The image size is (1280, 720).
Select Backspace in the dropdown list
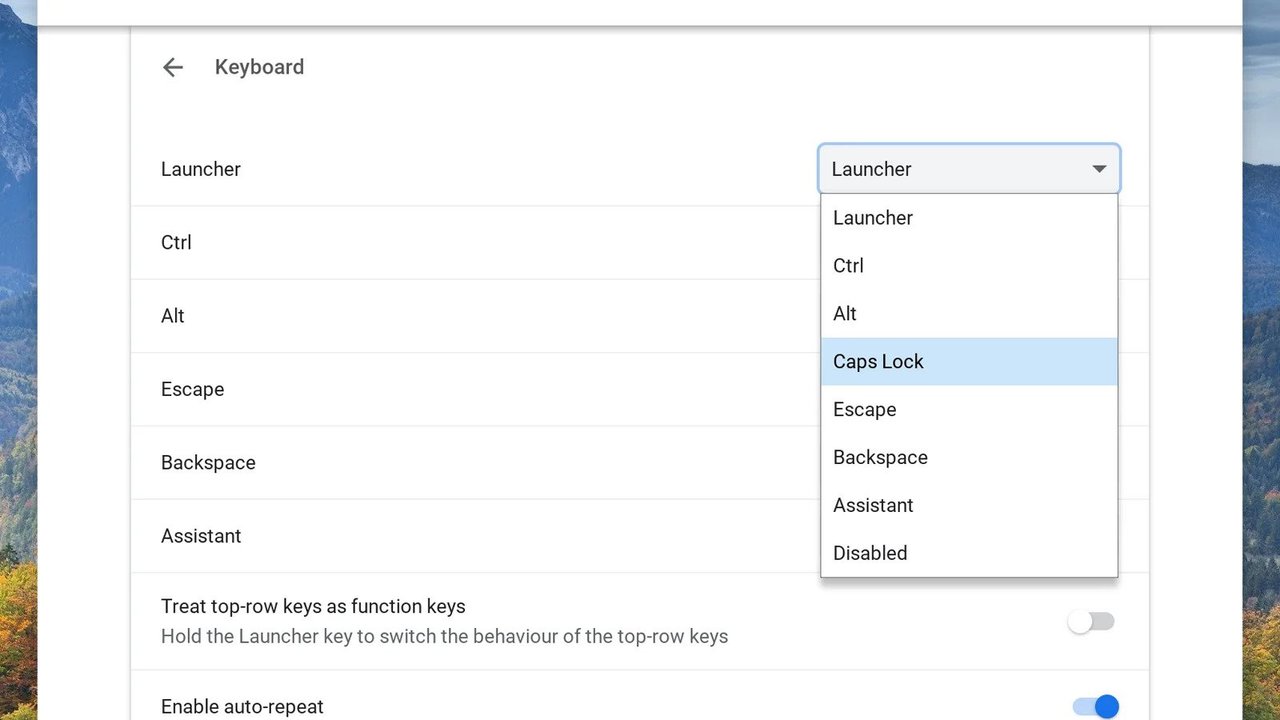(969, 458)
